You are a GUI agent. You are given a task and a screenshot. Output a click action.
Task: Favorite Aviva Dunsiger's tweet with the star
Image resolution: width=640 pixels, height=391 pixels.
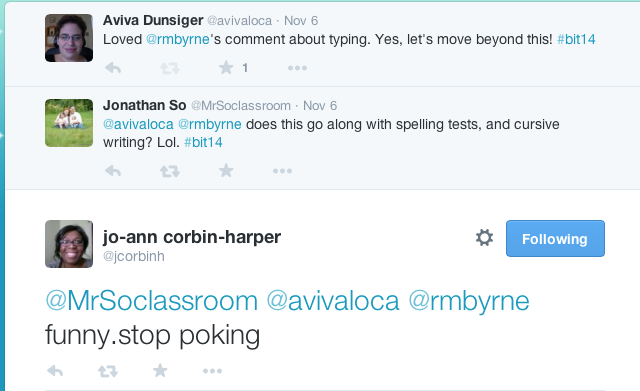click(x=226, y=68)
